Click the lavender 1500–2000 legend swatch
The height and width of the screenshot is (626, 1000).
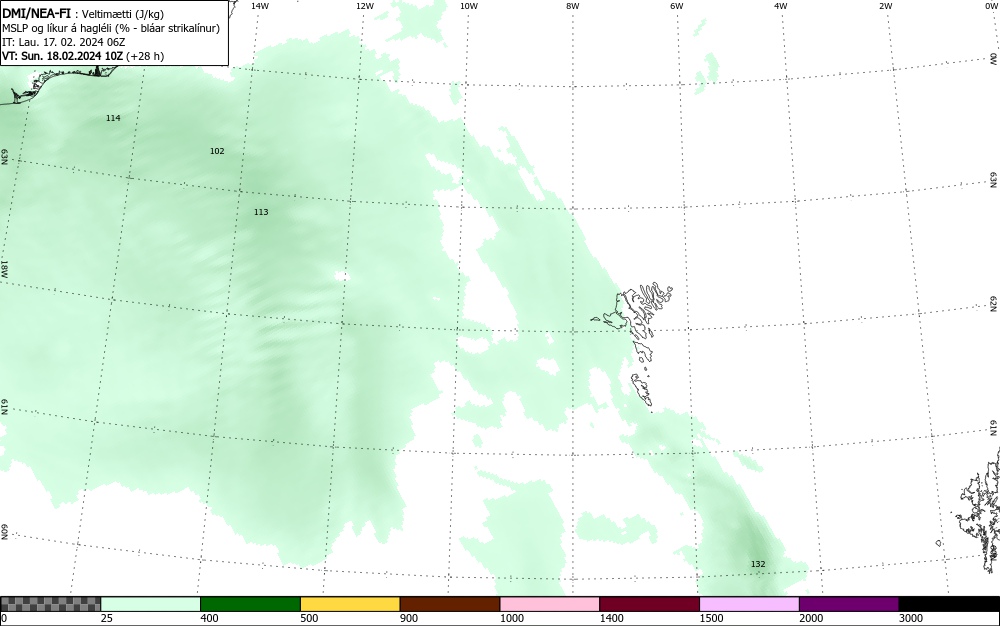pyautogui.click(x=749, y=604)
